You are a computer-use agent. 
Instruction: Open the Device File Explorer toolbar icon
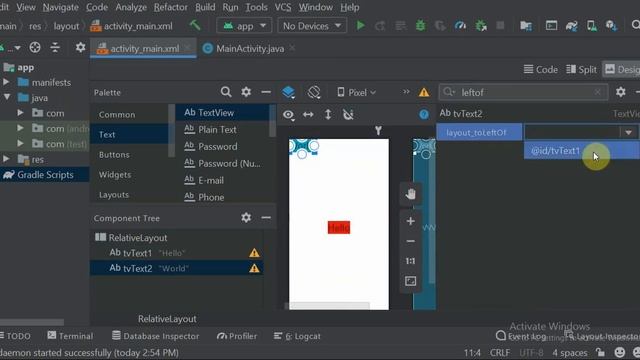click(526, 26)
